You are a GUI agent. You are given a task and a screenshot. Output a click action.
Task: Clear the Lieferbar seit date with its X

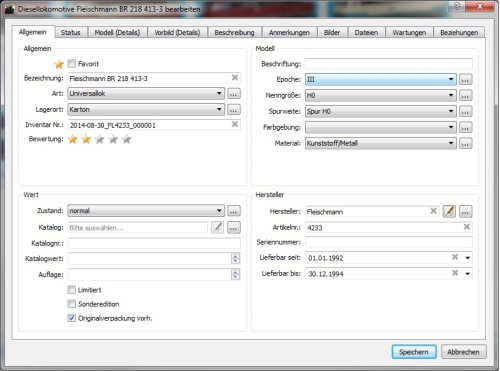[455, 257]
